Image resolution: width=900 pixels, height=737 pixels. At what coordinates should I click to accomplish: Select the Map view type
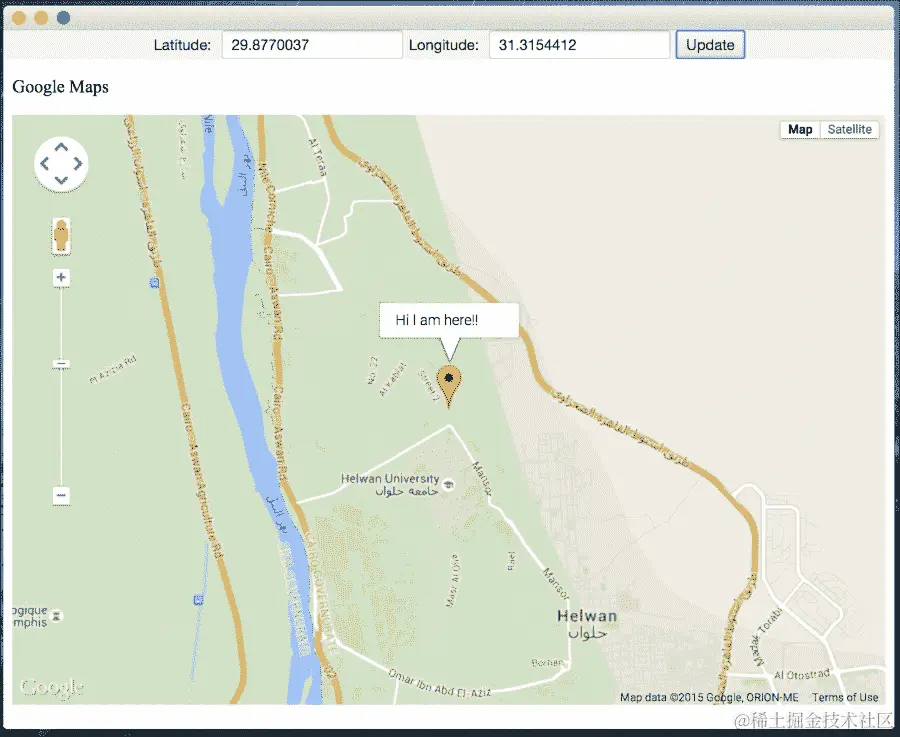click(800, 130)
